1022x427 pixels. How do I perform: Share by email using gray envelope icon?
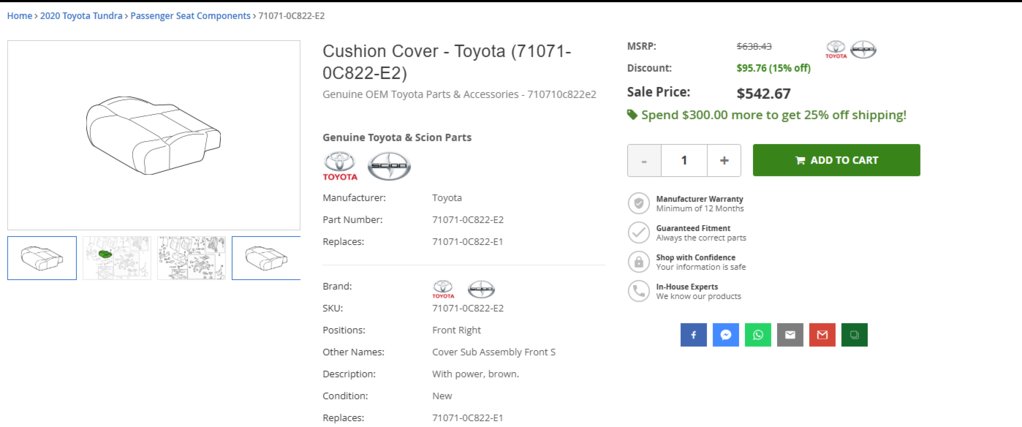(x=790, y=335)
